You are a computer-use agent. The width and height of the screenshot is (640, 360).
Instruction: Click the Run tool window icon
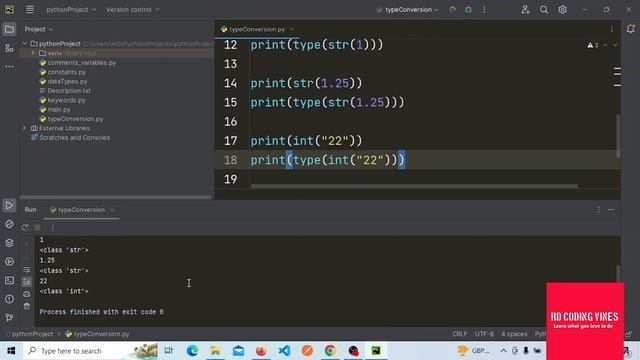(x=9, y=205)
